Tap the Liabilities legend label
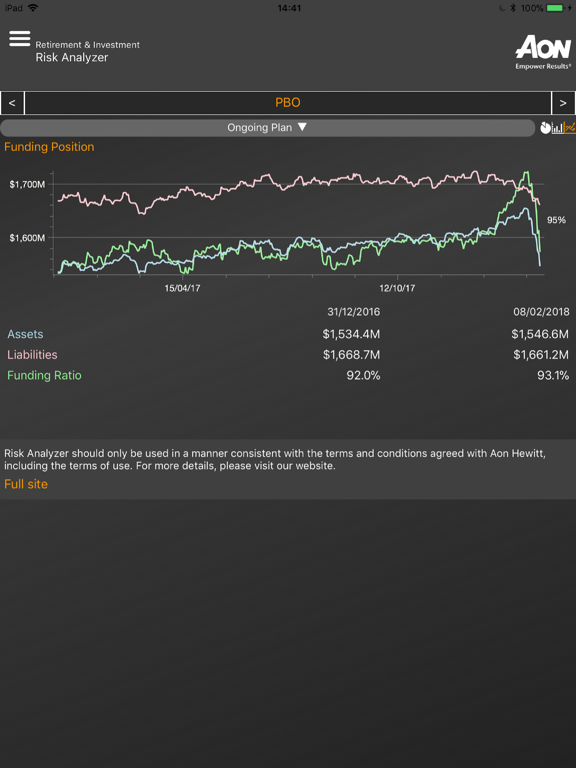Viewport: 576px width, 768px height. pos(32,355)
